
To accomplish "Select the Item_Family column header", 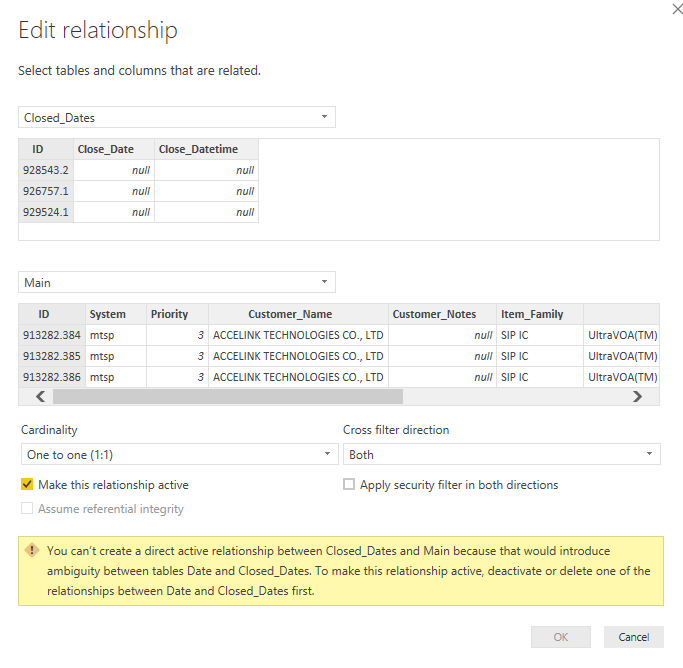I will (x=540, y=314).
